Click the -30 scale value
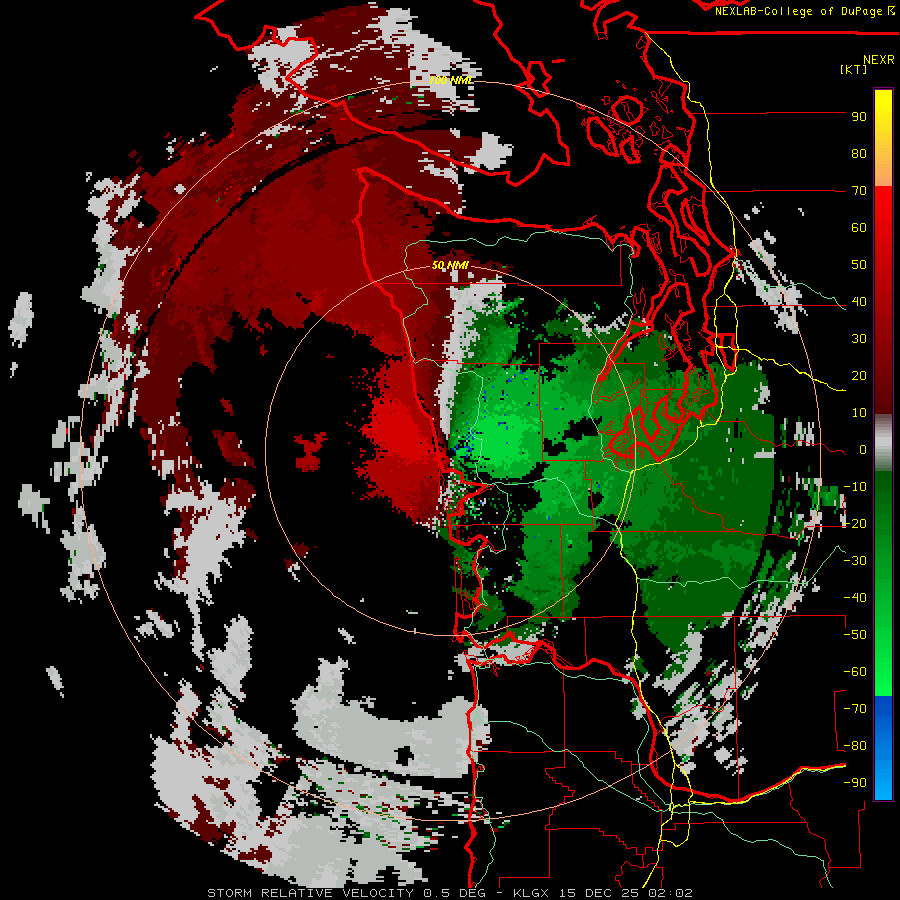The height and width of the screenshot is (900, 900). tap(855, 560)
